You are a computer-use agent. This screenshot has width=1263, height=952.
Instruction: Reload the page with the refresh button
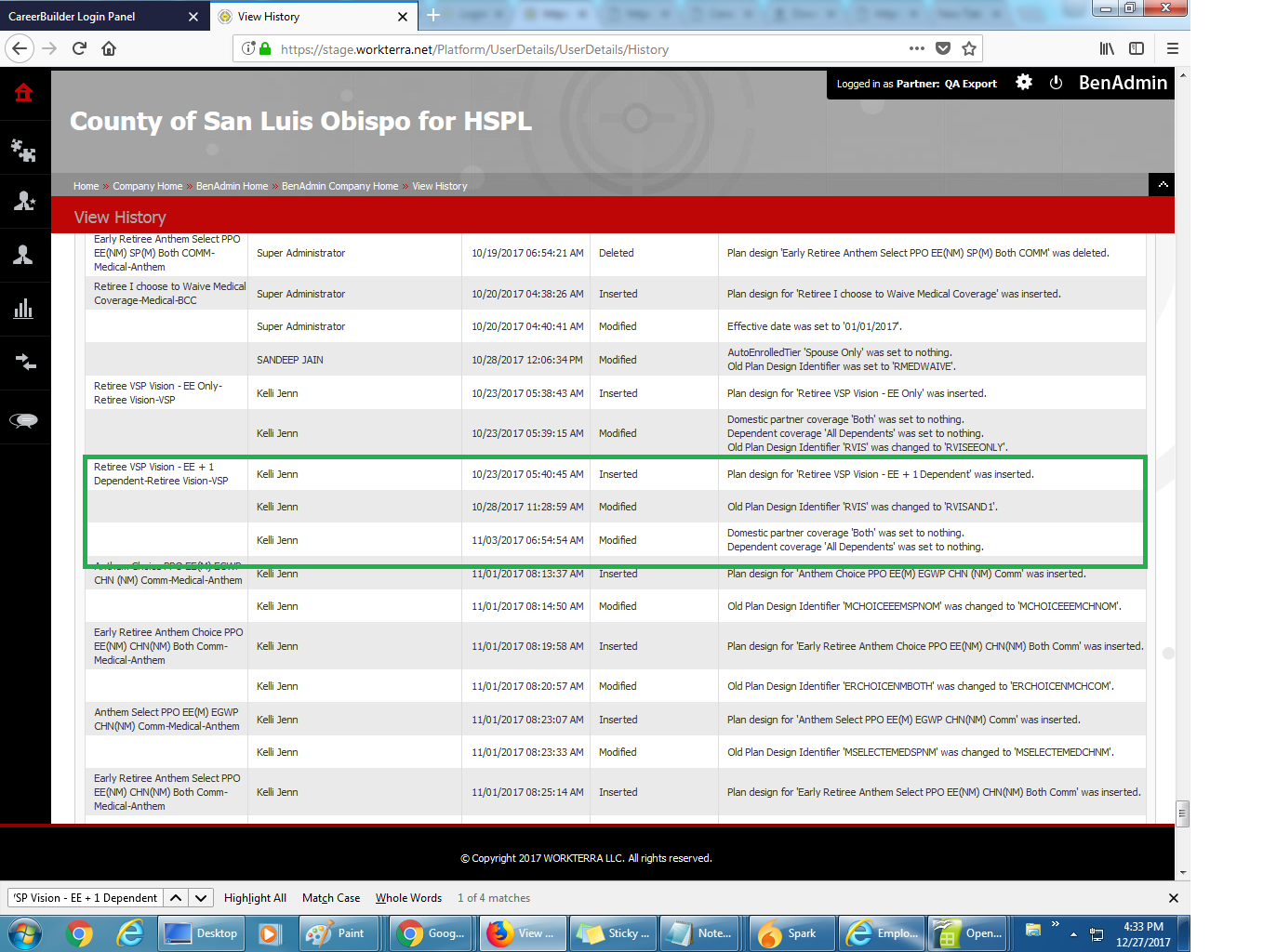tap(79, 49)
